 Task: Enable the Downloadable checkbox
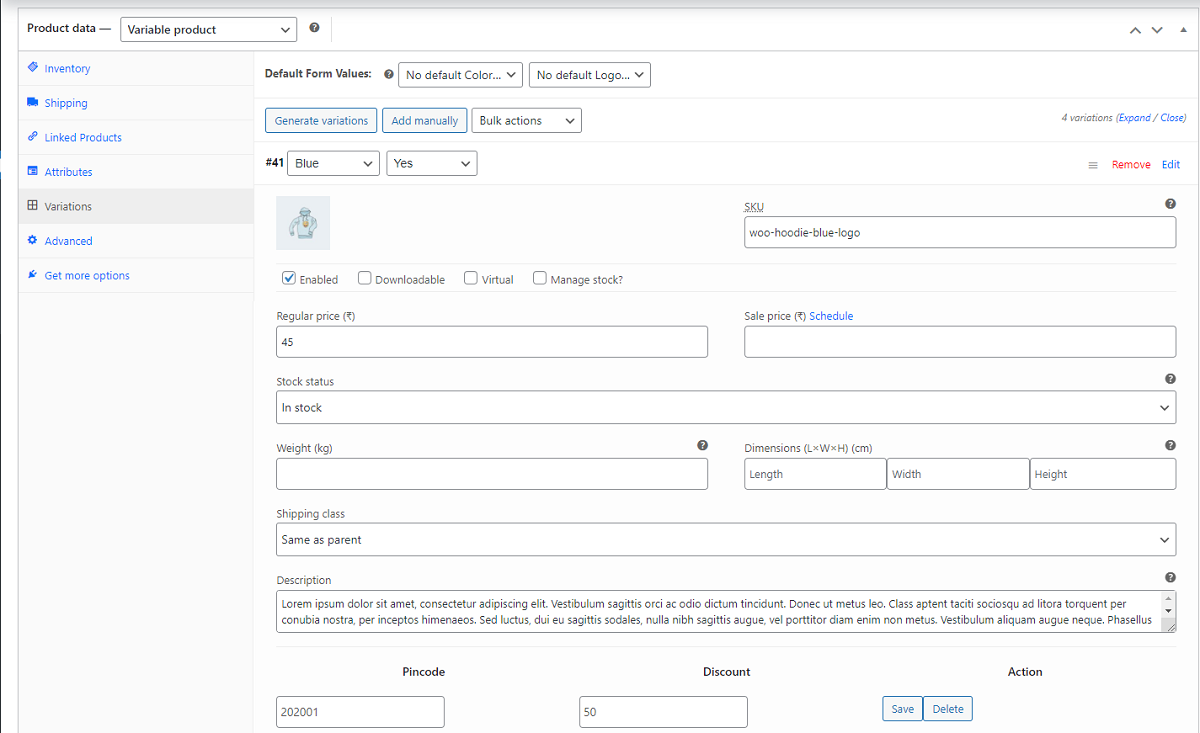(x=364, y=278)
